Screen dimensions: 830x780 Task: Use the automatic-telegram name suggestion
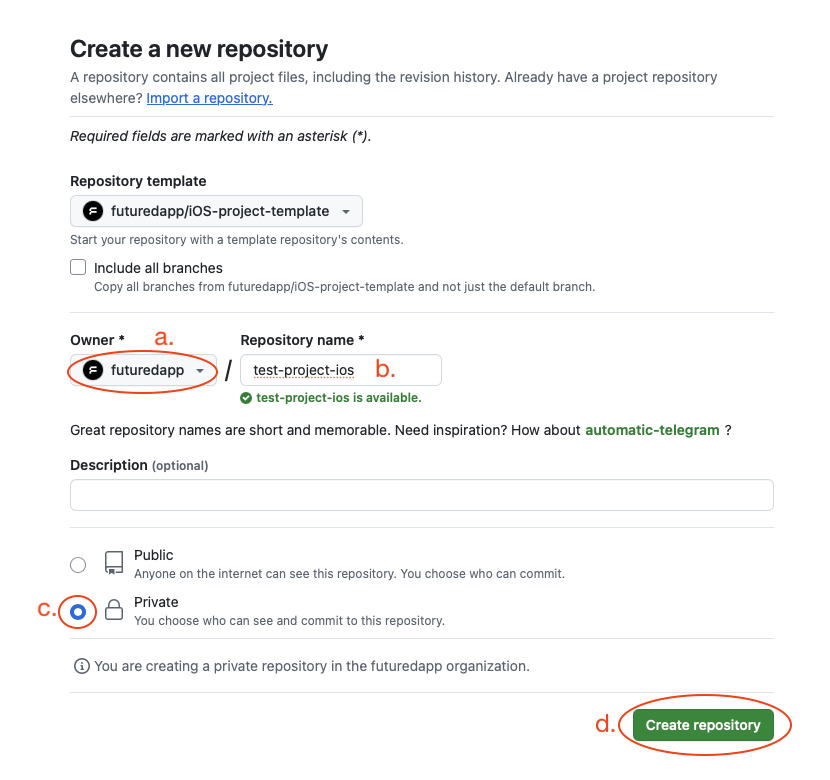tap(652, 430)
